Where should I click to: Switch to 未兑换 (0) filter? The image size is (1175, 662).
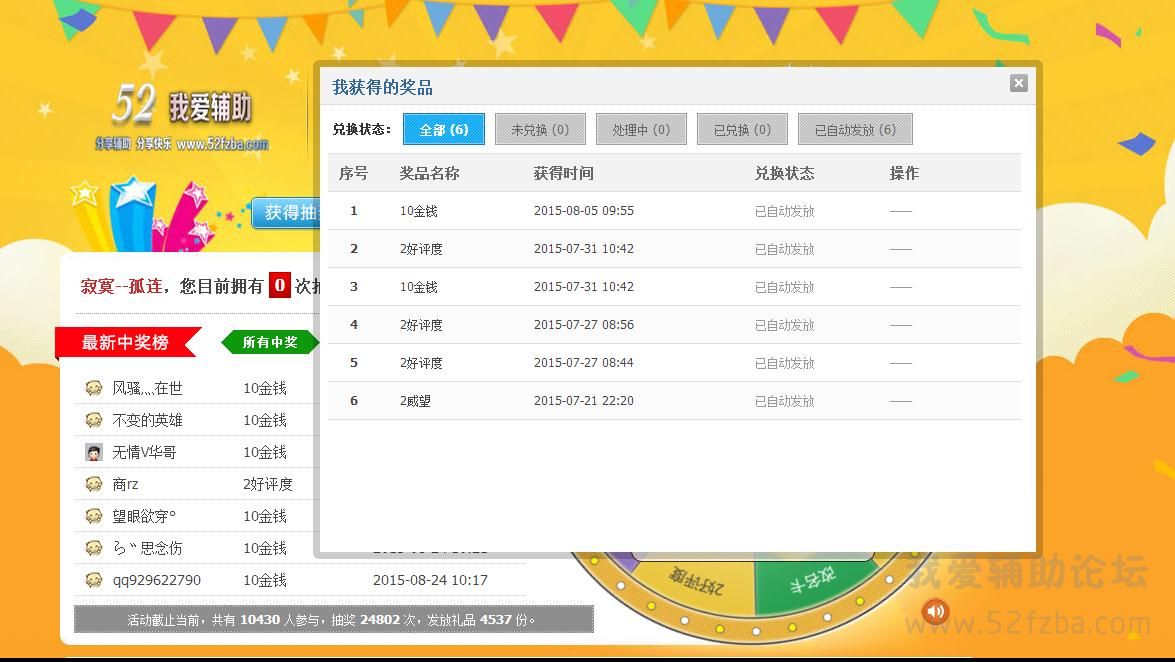click(x=540, y=129)
